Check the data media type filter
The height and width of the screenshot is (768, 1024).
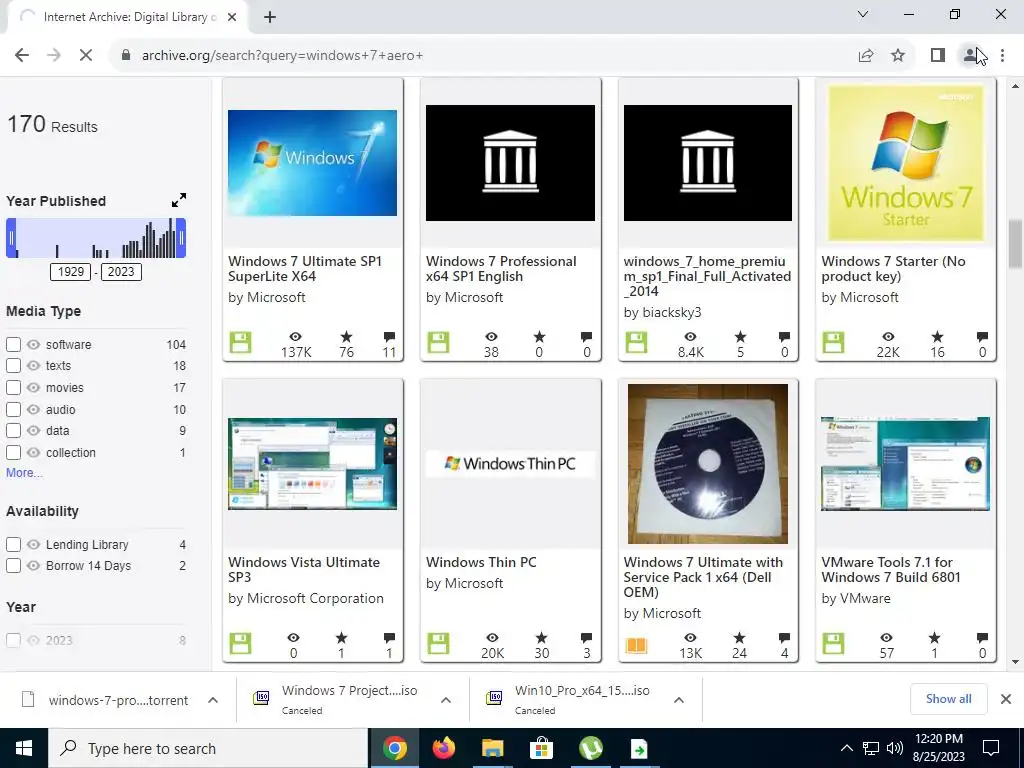click(x=13, y=431)
